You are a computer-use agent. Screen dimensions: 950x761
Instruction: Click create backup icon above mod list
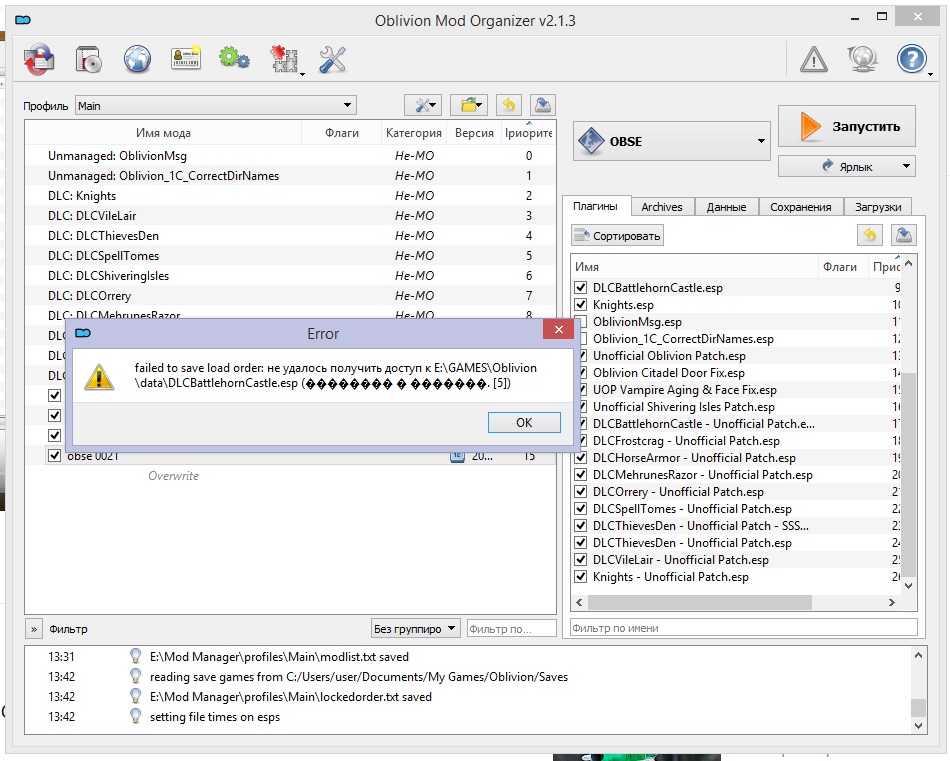[x=543, y=105]
